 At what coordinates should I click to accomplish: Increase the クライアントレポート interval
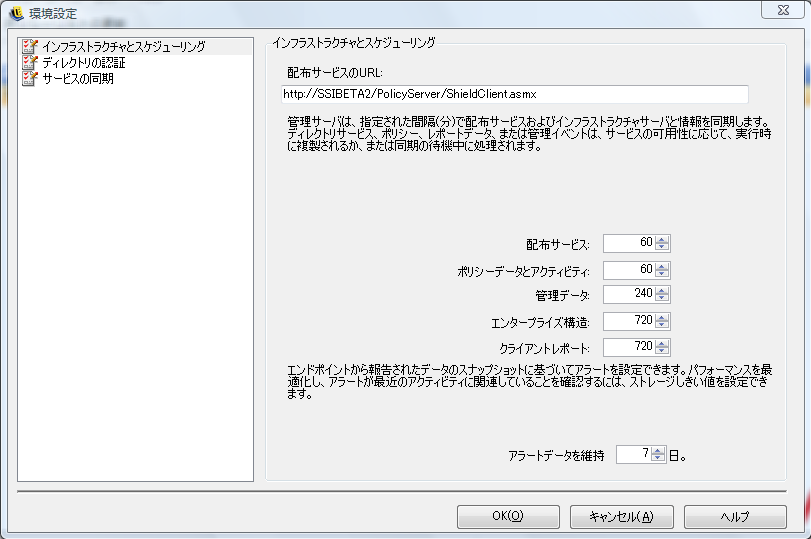click(x=662, y=343)
